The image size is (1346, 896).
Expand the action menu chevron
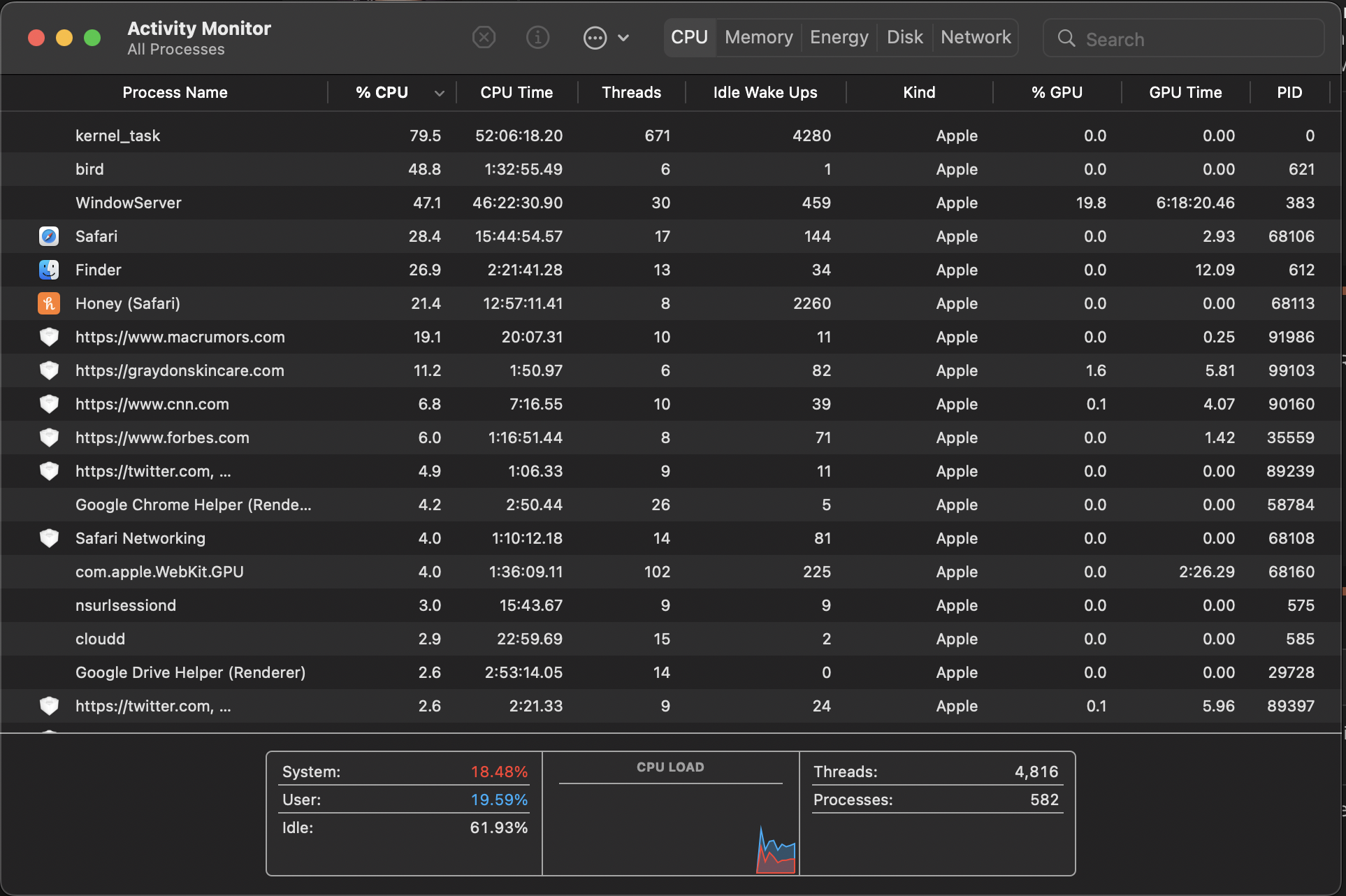(x=624, y=38)
